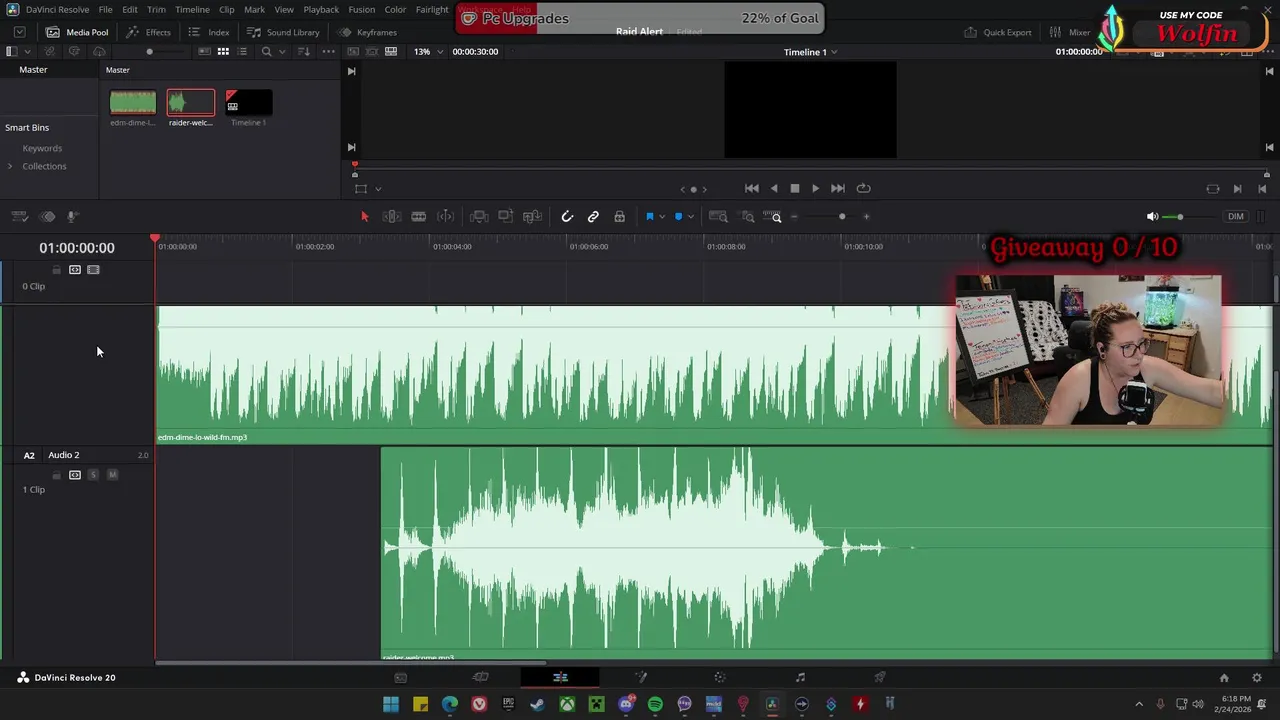
Task: Add a blue marker to the timeline
Action: pyautogui.click(x=678, y=216)
